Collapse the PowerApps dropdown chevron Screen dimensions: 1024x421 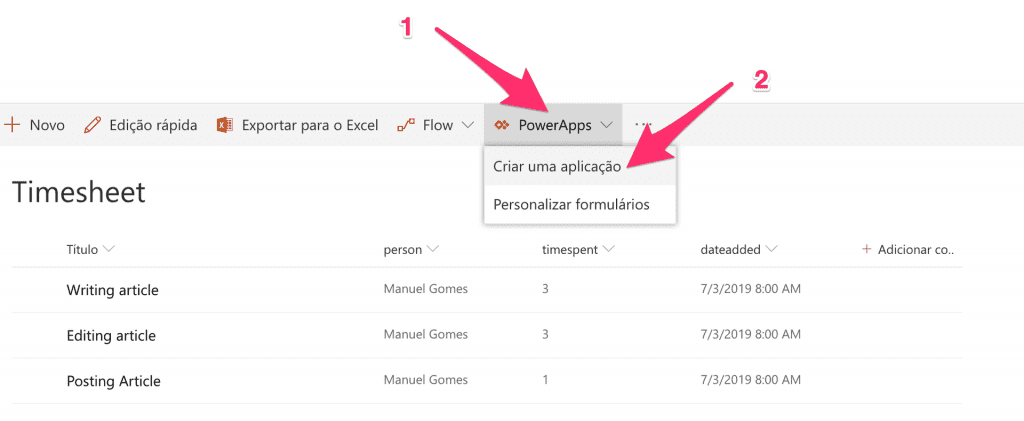click(607, 125)
